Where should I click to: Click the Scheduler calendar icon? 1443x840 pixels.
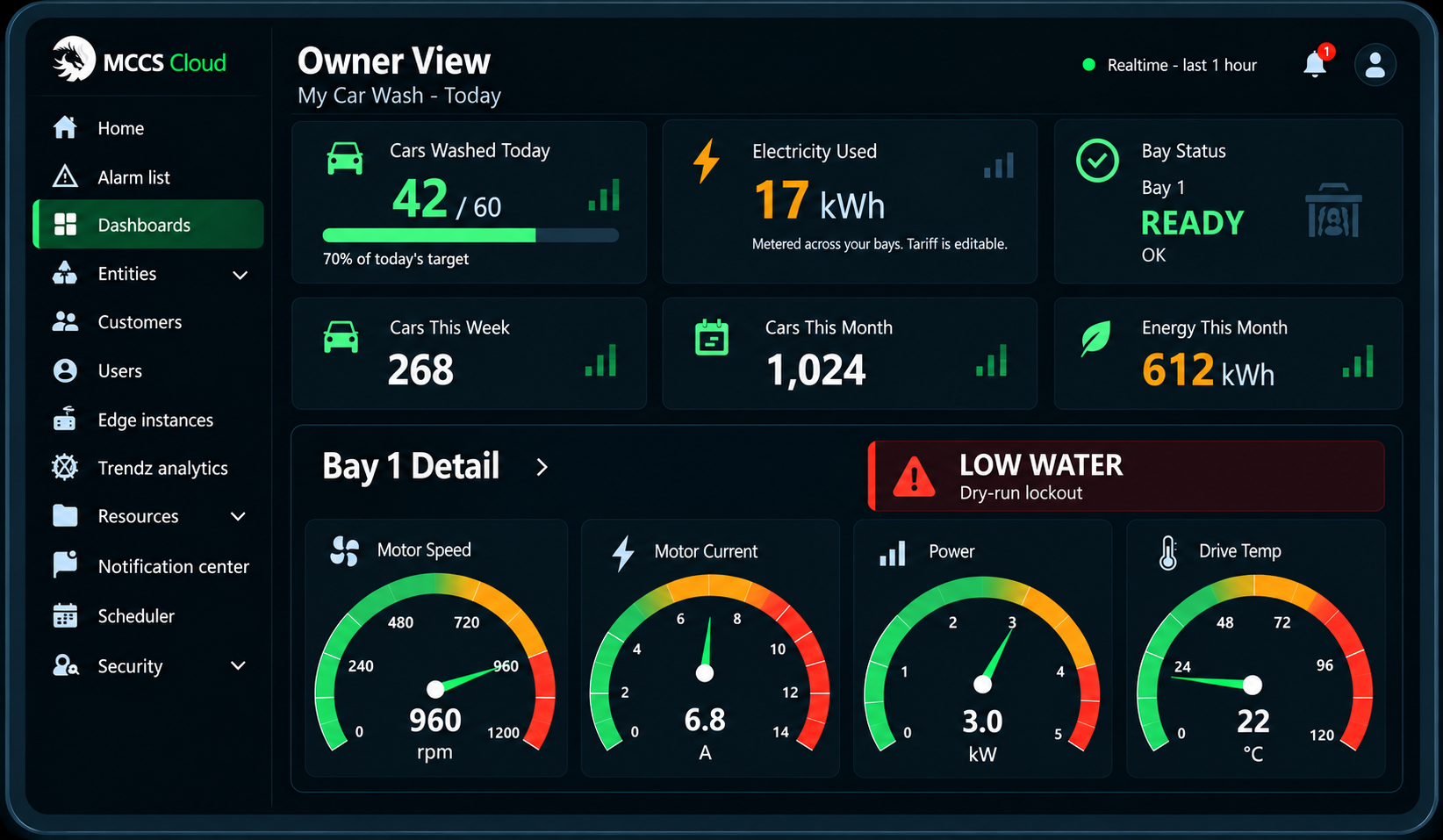(65, 615)
